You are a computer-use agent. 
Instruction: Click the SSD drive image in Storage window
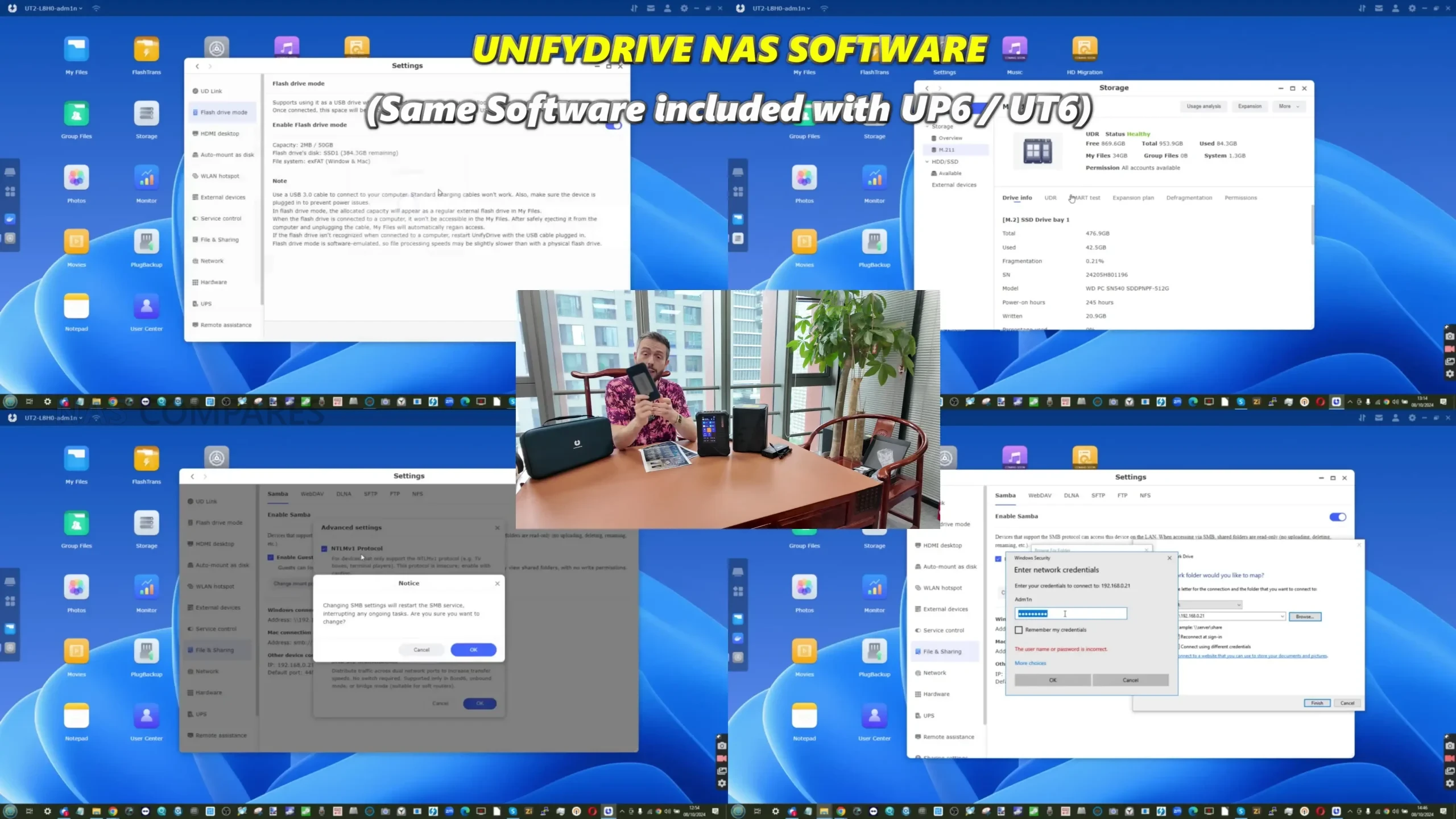coord(1037,151)
